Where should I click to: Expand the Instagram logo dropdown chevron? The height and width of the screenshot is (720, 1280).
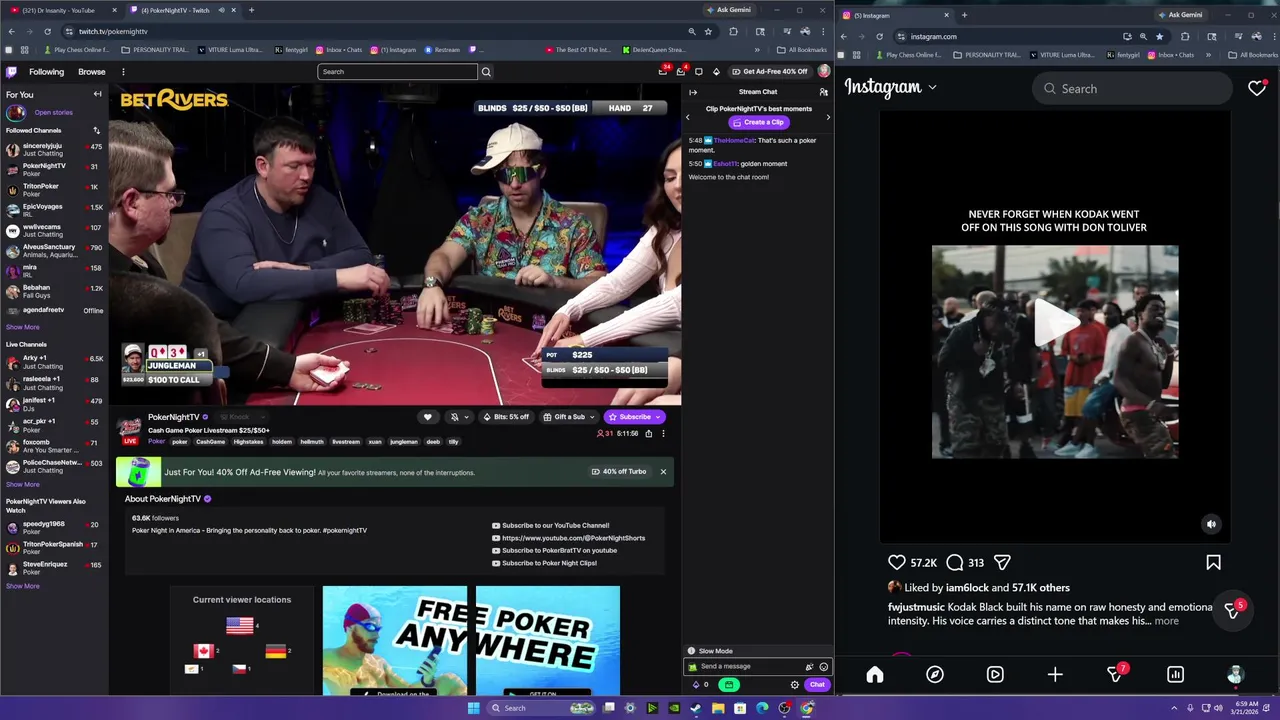point(932,88)
